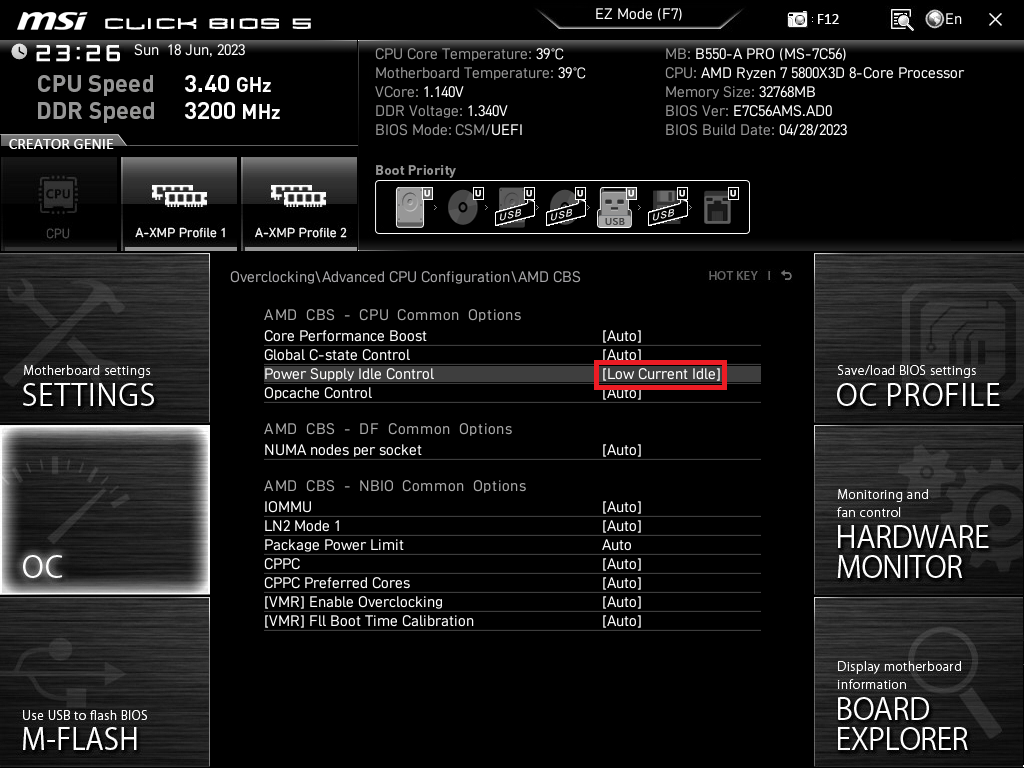Click the Sun 18 Jun, 2023 date

click(189, 50)
